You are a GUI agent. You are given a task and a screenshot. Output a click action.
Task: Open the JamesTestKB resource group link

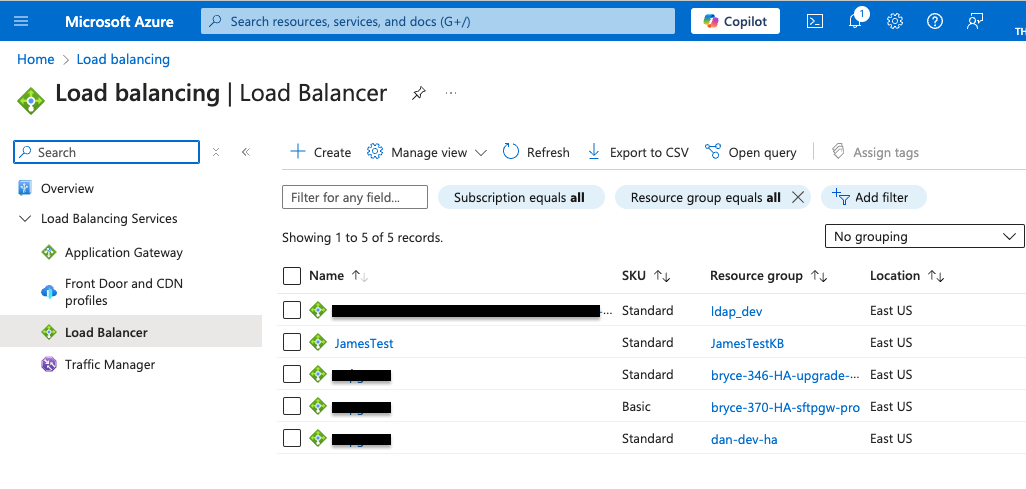747,344
